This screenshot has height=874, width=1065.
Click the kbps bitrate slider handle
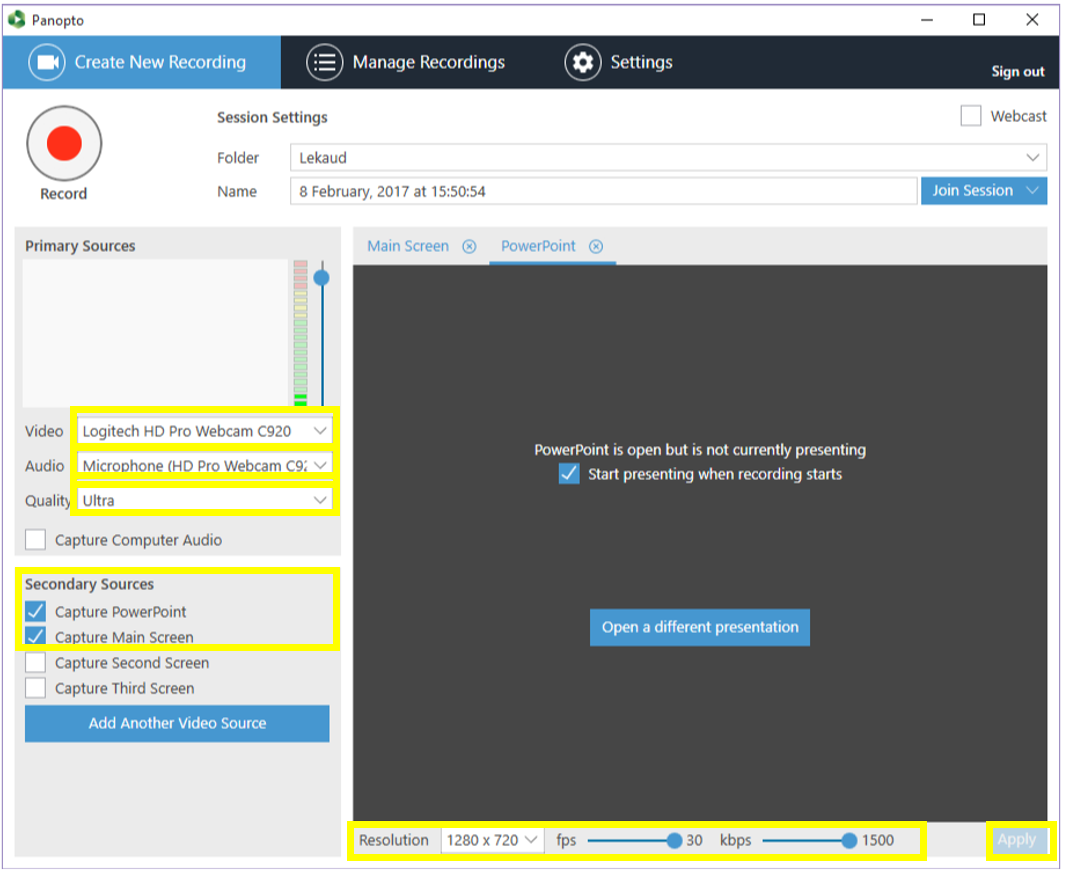point(849,841)
